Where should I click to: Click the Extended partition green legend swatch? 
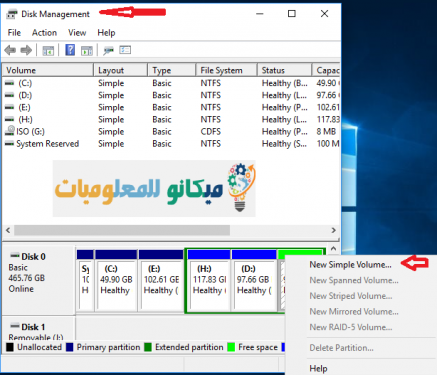[x=148, y=347]
